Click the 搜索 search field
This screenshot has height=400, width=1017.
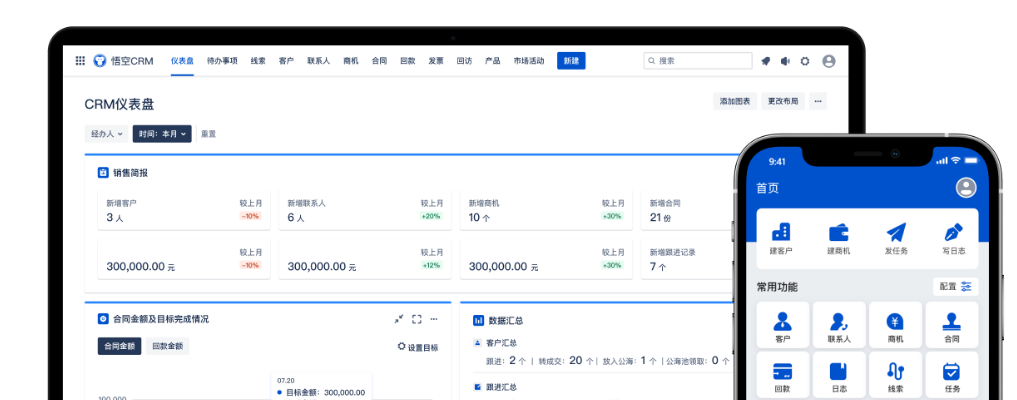(698, 61)
